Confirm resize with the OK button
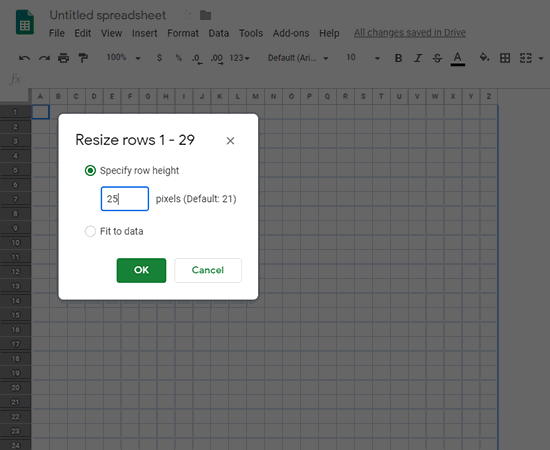The width and height of the screenshot is (550, 450). click(141, 270)
